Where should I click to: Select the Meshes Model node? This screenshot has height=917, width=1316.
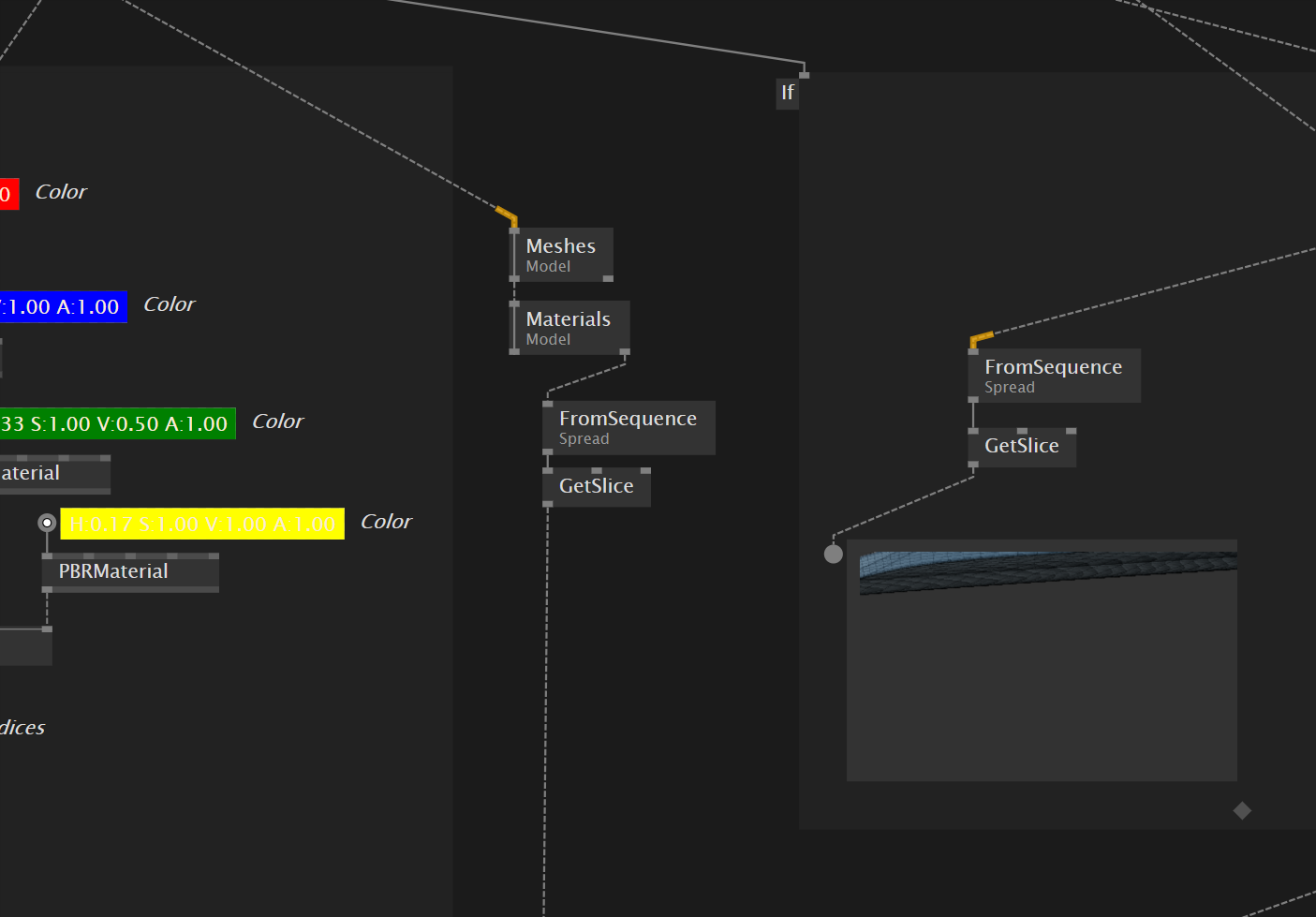pyautogui.click(x=561, y=255)
